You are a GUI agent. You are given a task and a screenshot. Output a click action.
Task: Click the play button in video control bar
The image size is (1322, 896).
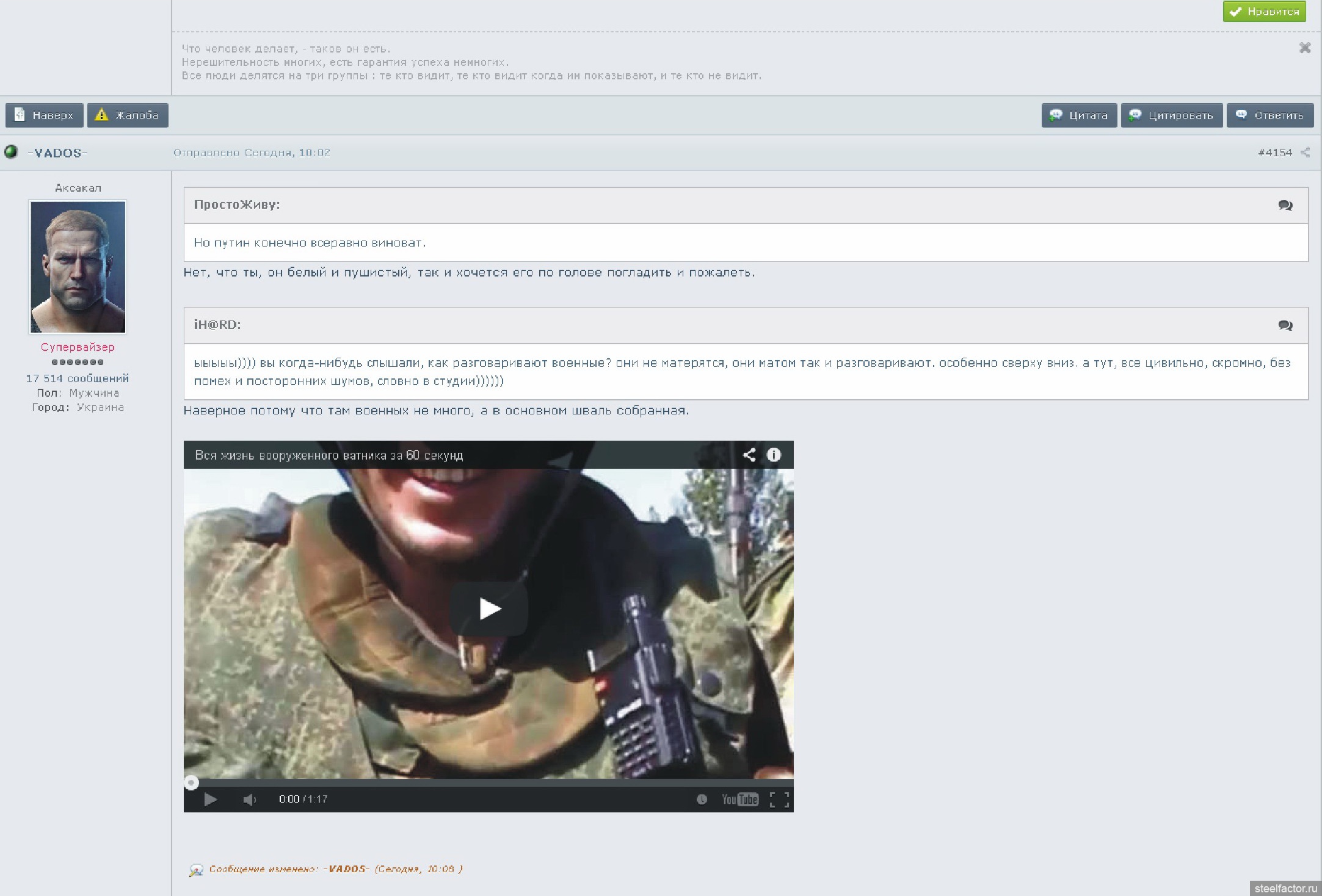pos(210,800)
